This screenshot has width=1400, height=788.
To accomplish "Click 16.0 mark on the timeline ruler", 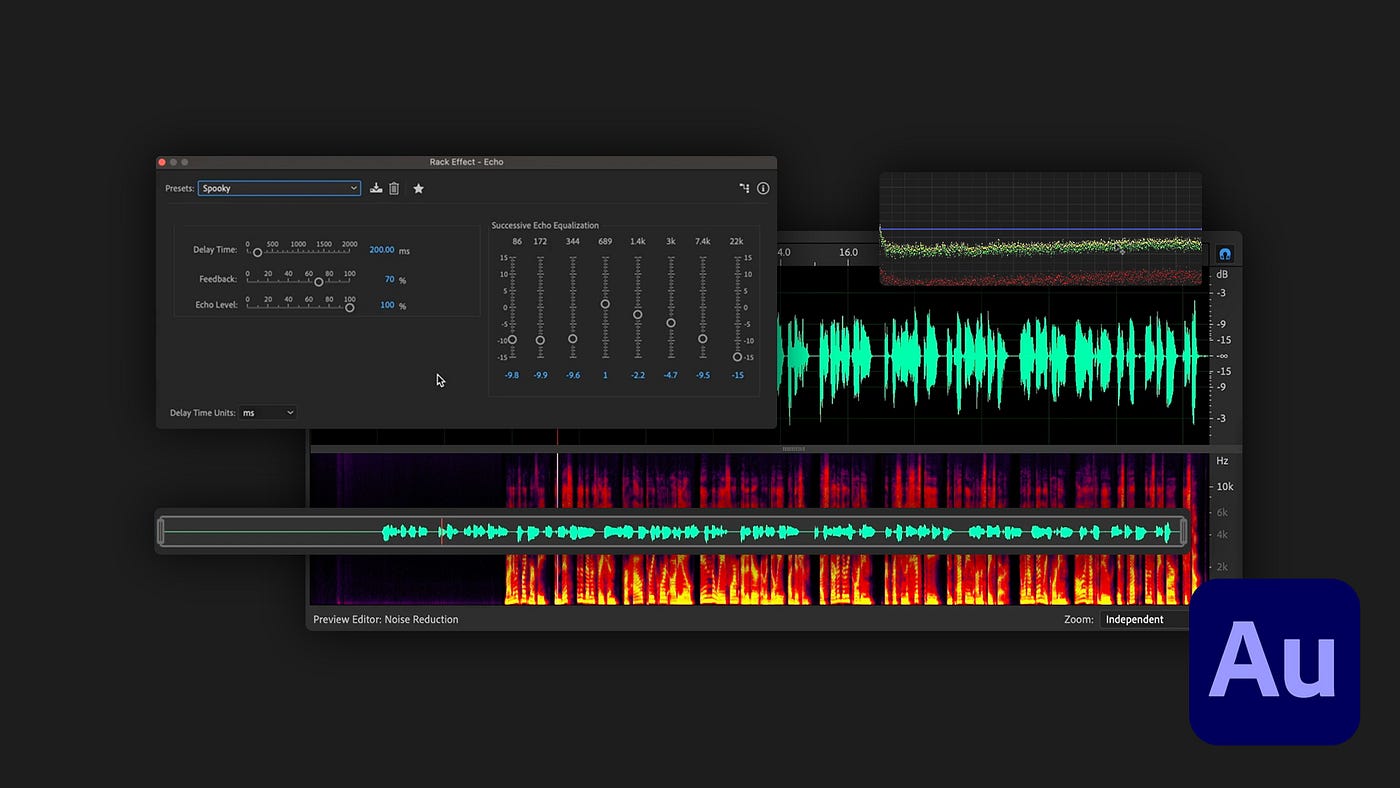I will 848,252.
